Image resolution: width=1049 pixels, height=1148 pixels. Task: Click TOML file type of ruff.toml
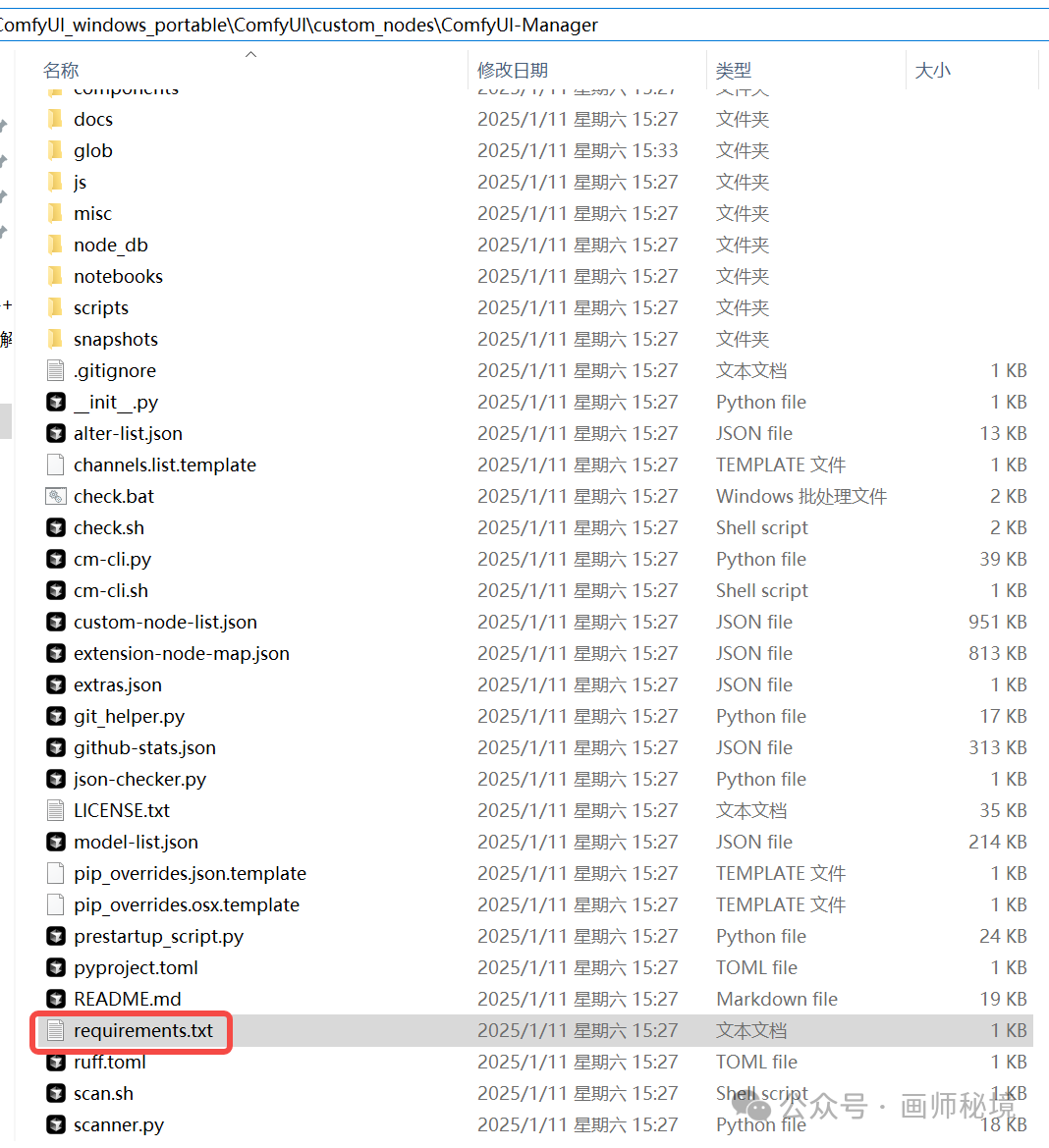tap(756, 1063)
